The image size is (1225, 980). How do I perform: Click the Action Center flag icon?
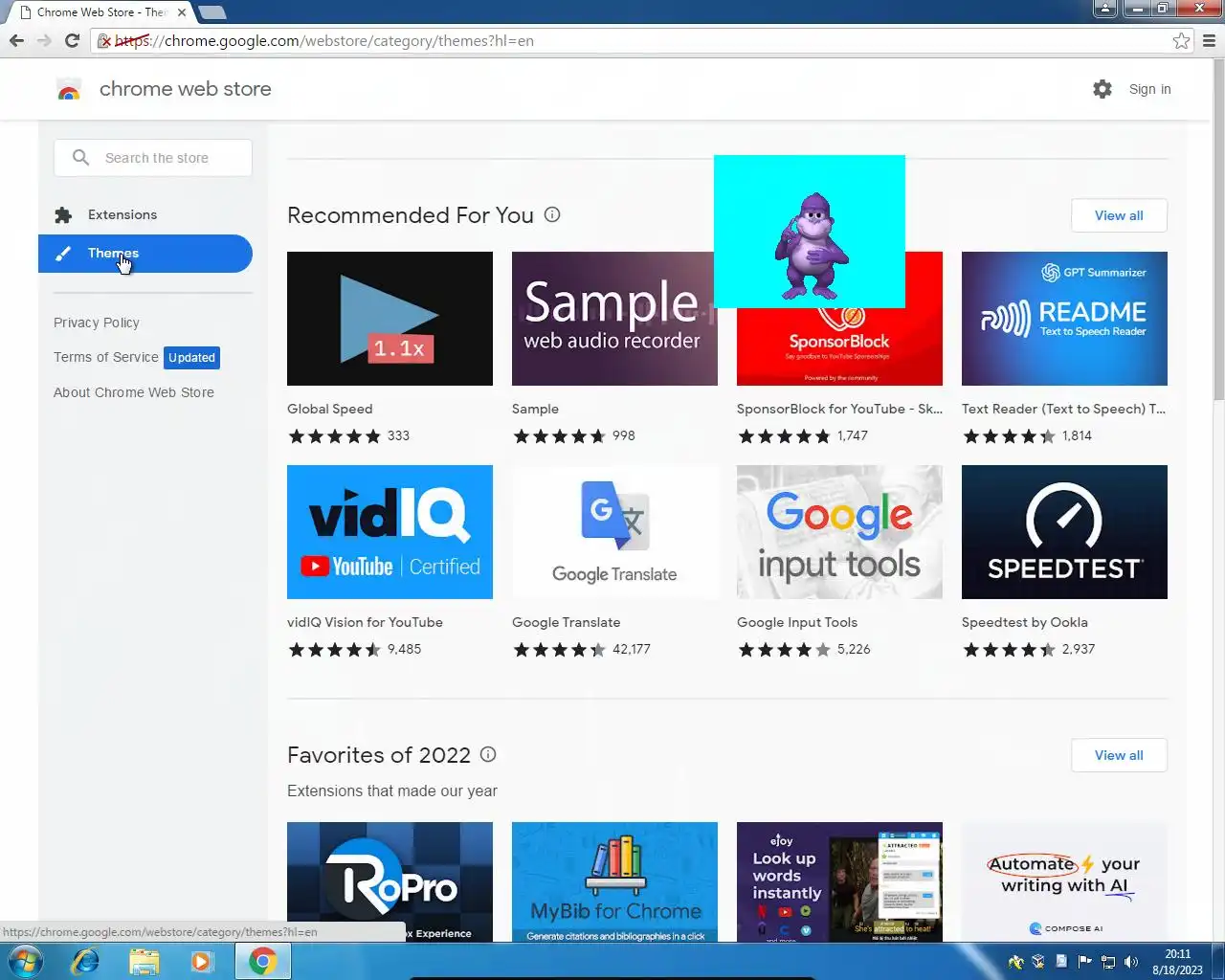(1084, 962)
